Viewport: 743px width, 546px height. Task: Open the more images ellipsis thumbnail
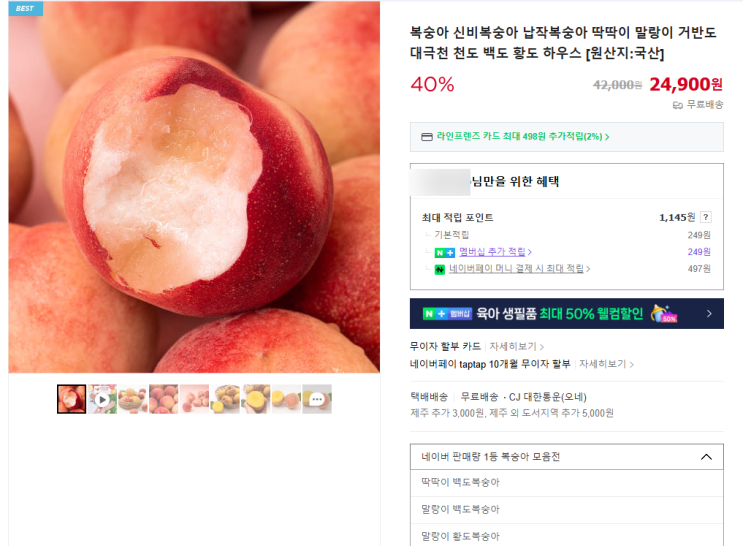pos(317,399)
